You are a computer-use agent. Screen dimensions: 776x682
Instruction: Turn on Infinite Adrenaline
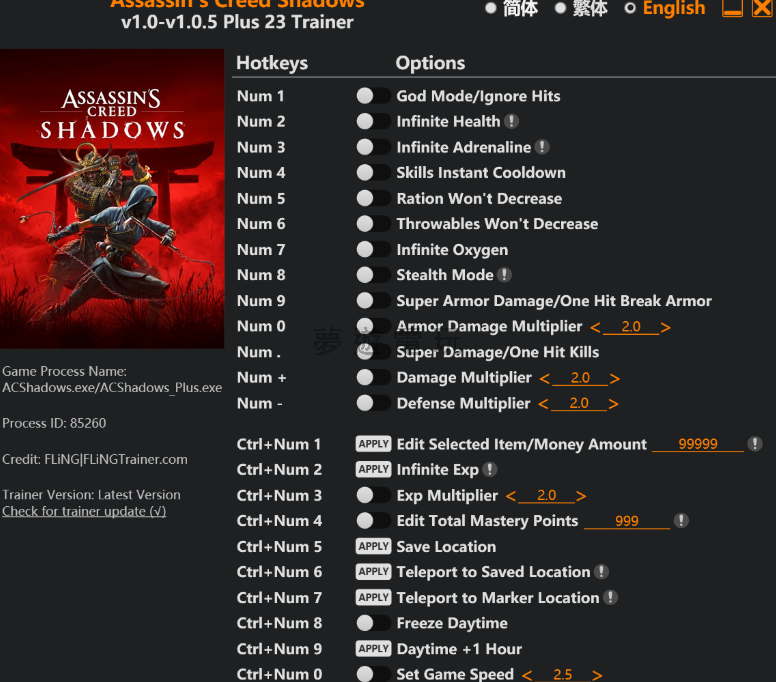(x=373, y=147)
